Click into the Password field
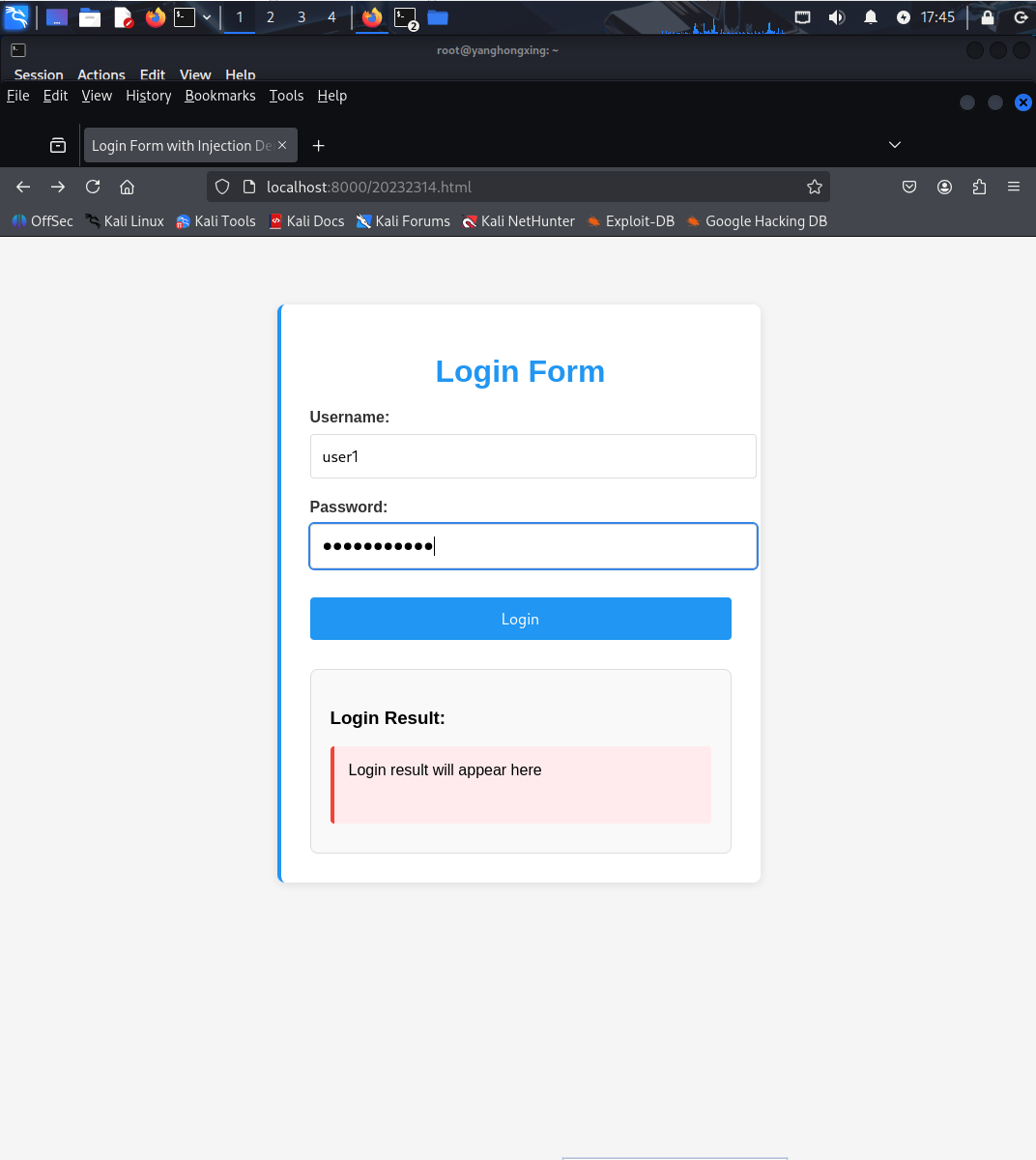Image resolution: width=1036 pixels, height=1160 pixels. pyautogui.click(x=532, y=546)
